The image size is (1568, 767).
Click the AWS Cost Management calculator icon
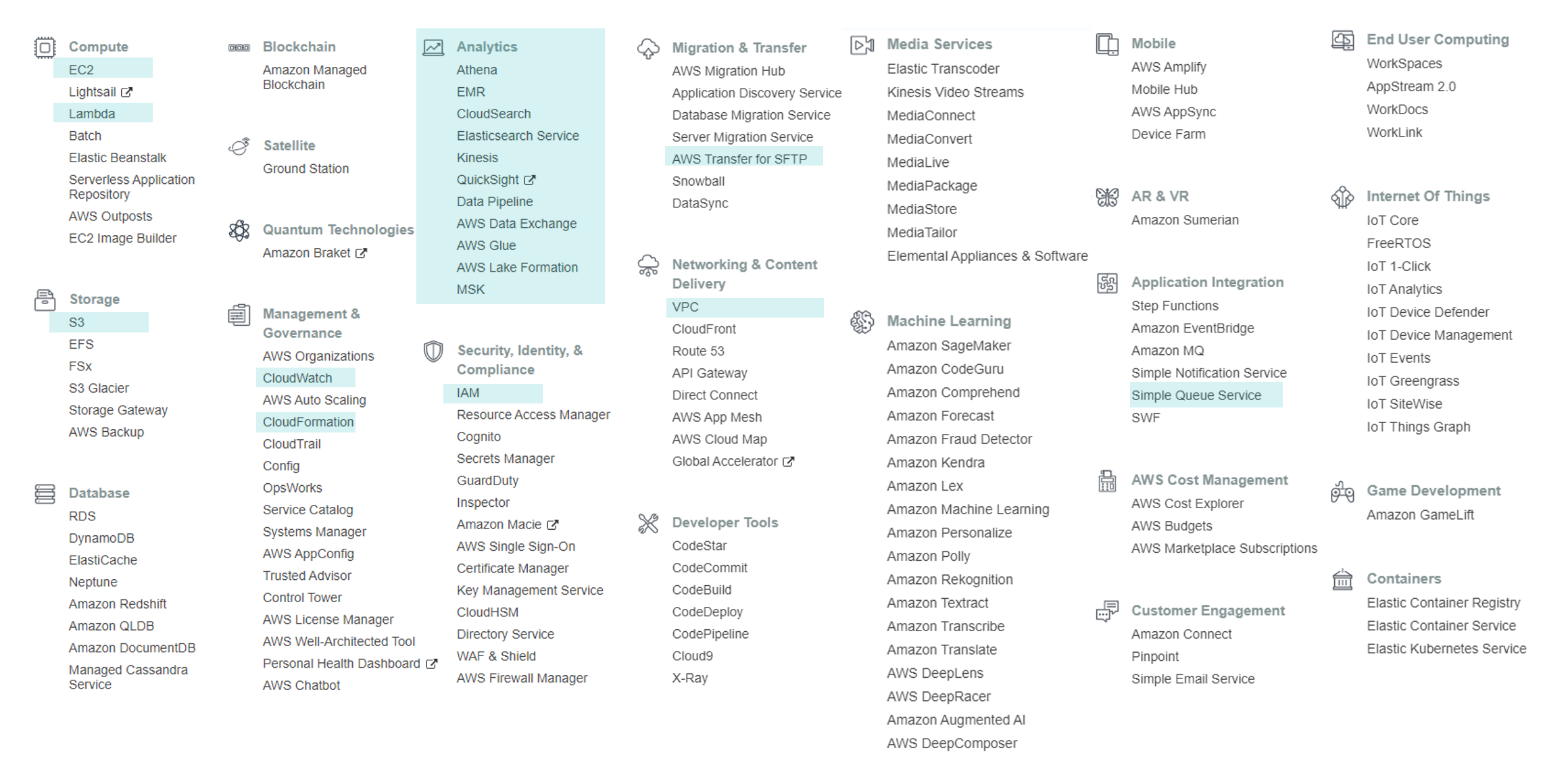1107,481
